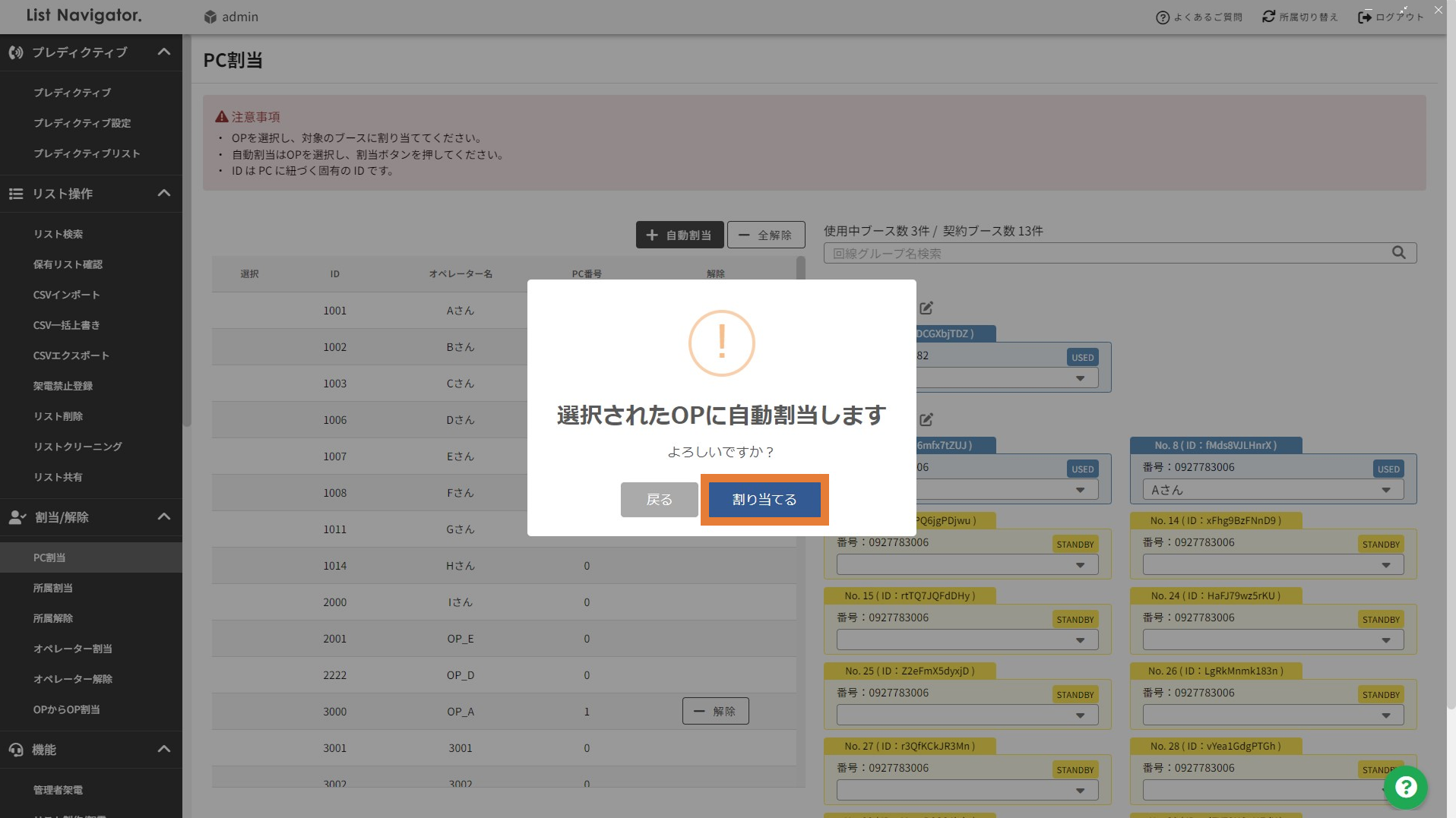Collapse the リスト操作 sidebar section
Viewport: 1456px width, 818px height.
coord(163,194)
